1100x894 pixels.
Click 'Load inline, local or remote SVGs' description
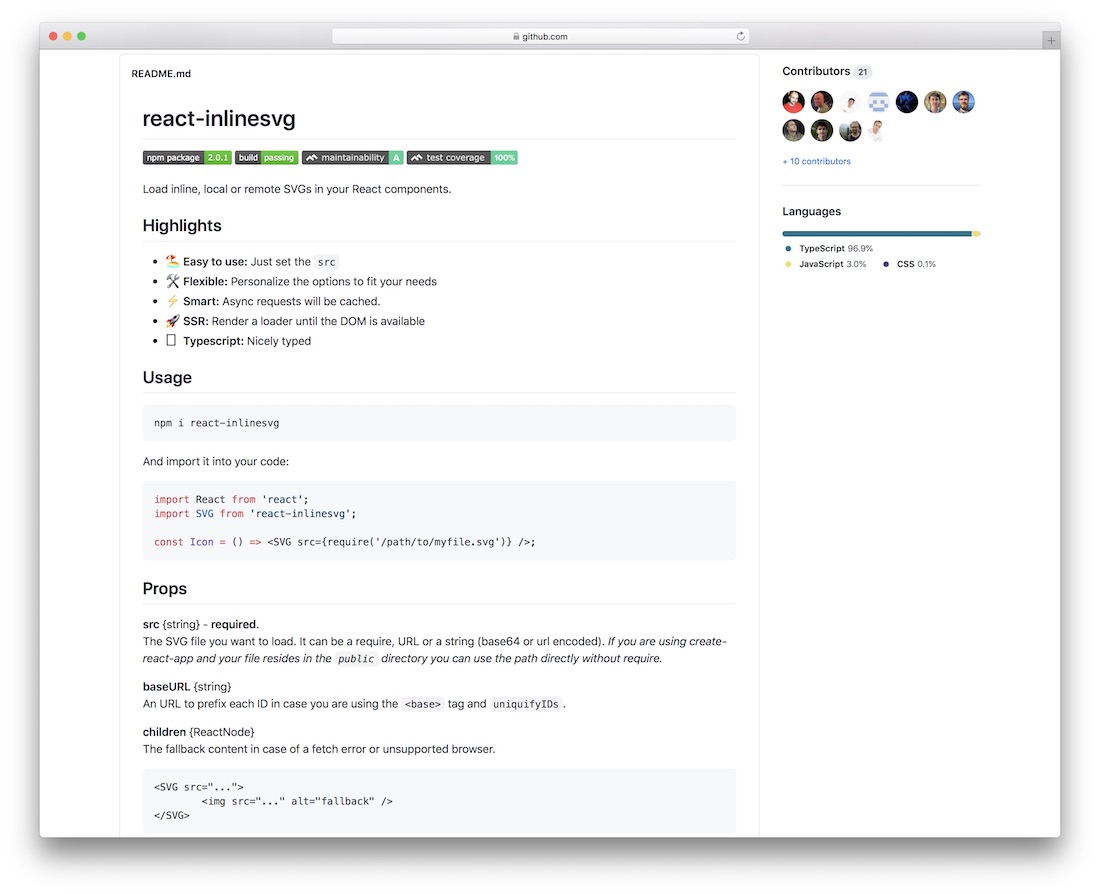(297, 189)
